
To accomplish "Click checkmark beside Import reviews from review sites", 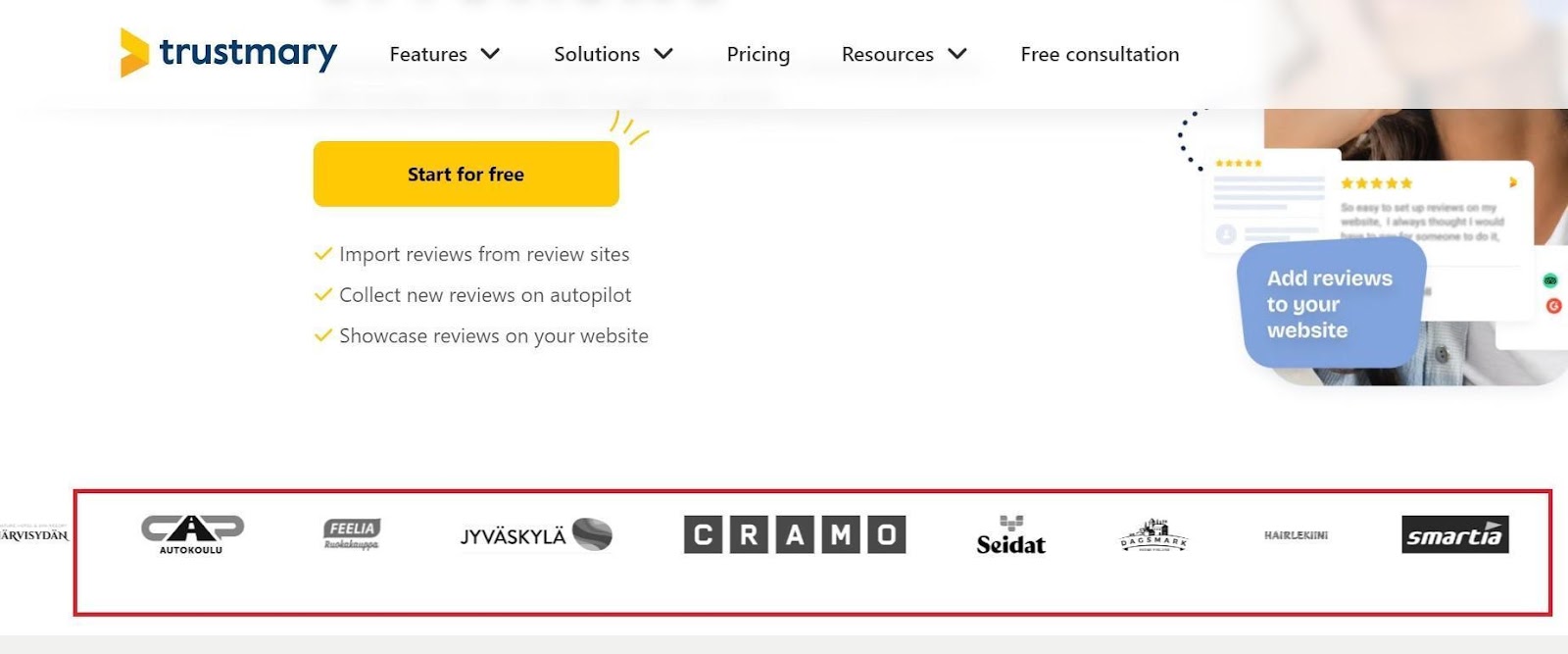I will point(322,254).
